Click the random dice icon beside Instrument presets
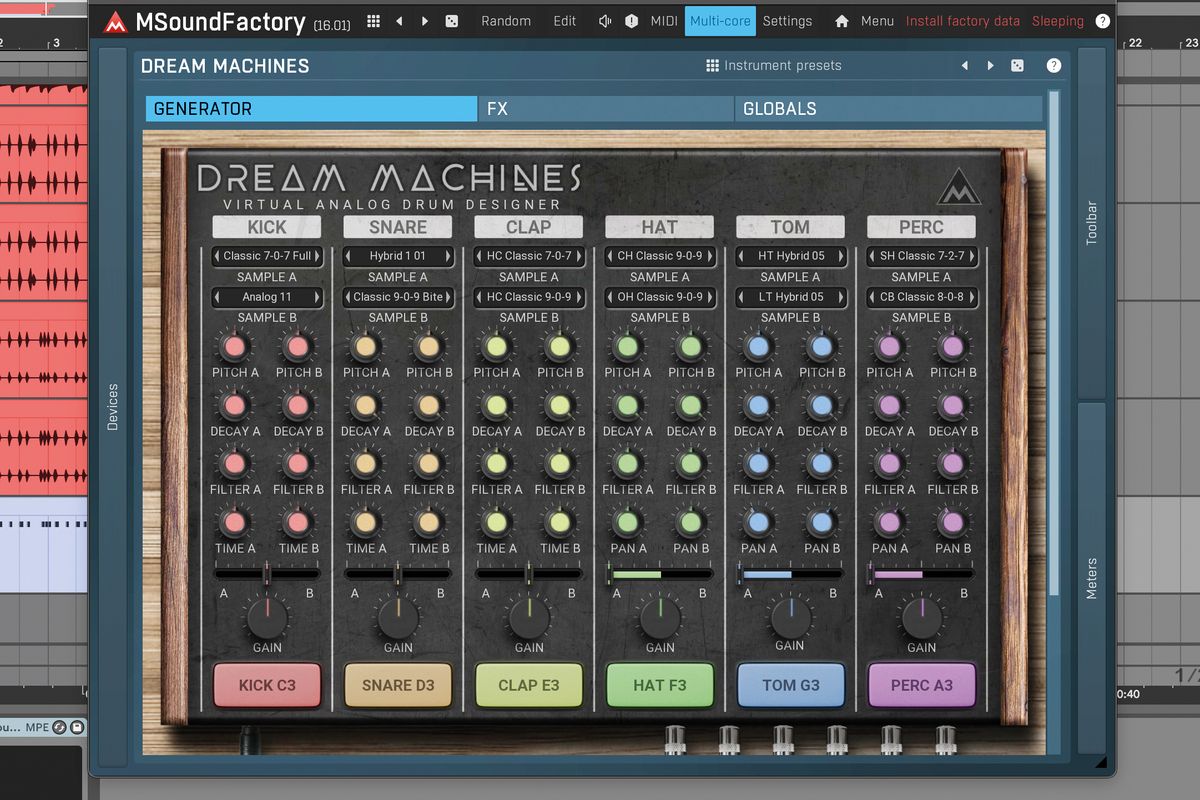1200x800 pixels. tap(1017, 65)
